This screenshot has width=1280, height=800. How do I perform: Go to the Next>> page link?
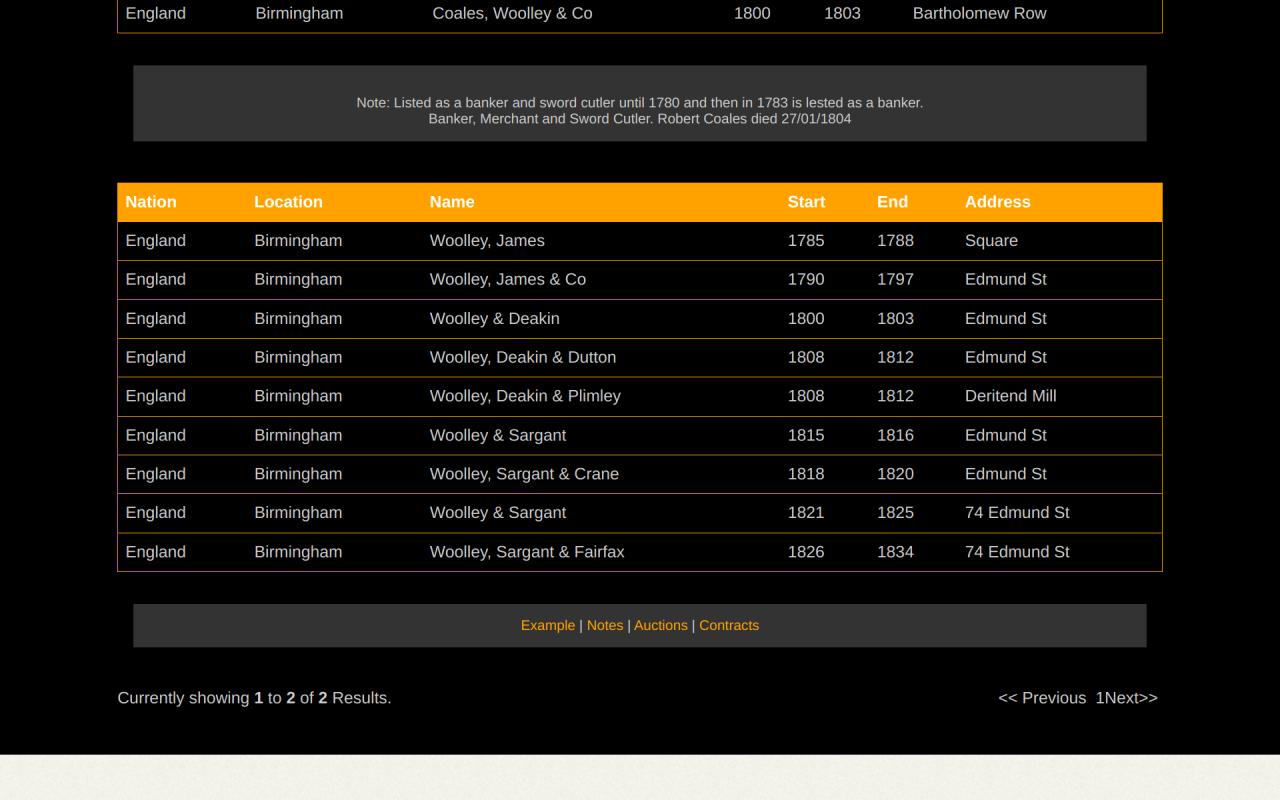[1131, 698]
